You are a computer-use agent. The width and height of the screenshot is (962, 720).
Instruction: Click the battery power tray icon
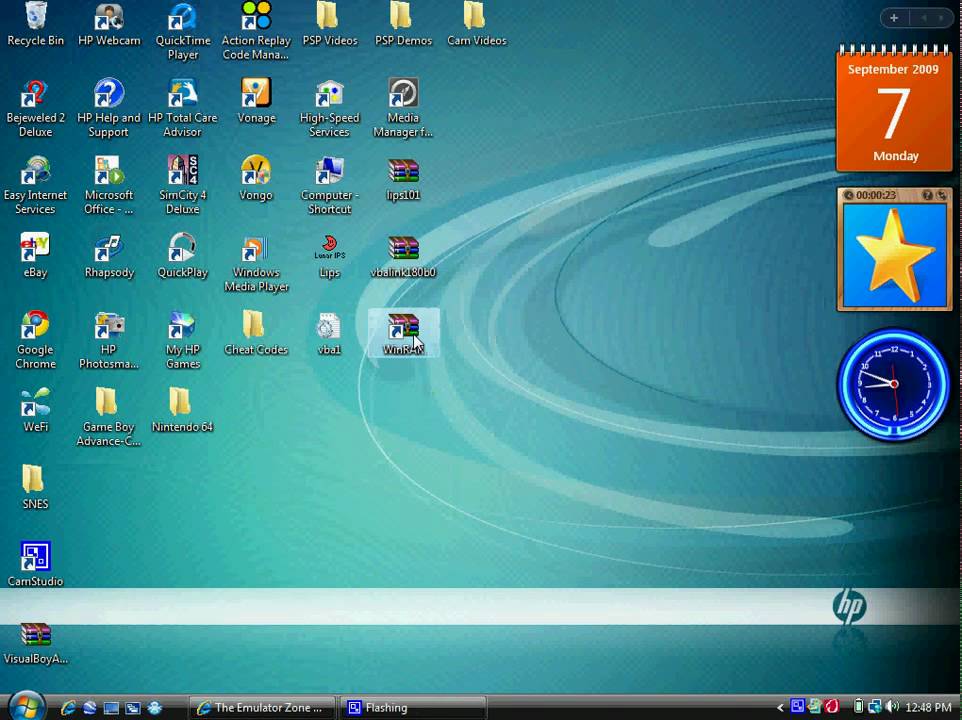[x=858, y=707]
